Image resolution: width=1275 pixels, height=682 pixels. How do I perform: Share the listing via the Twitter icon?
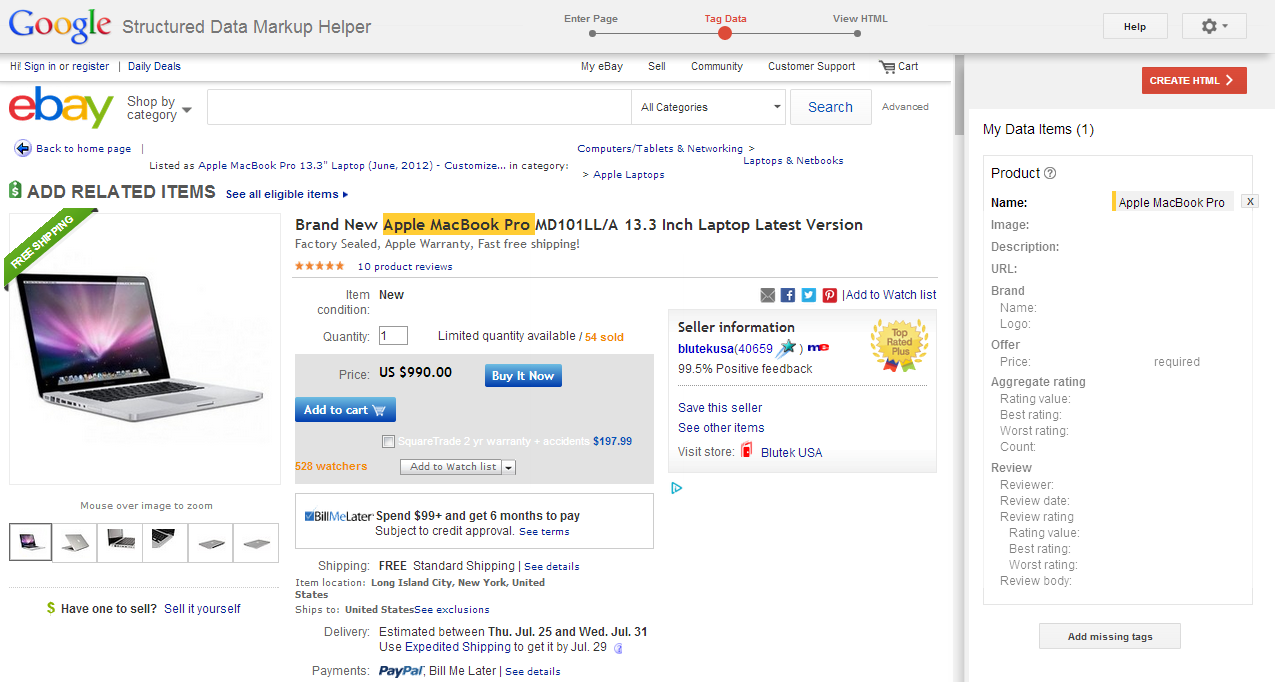(x=809, y=295)
